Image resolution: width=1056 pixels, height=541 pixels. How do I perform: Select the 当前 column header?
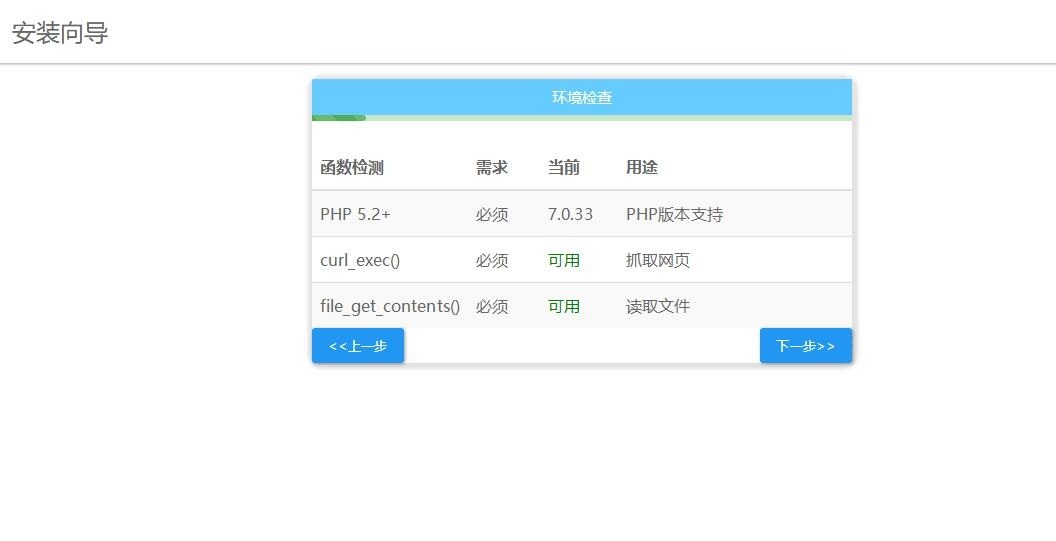click(564, 168)
